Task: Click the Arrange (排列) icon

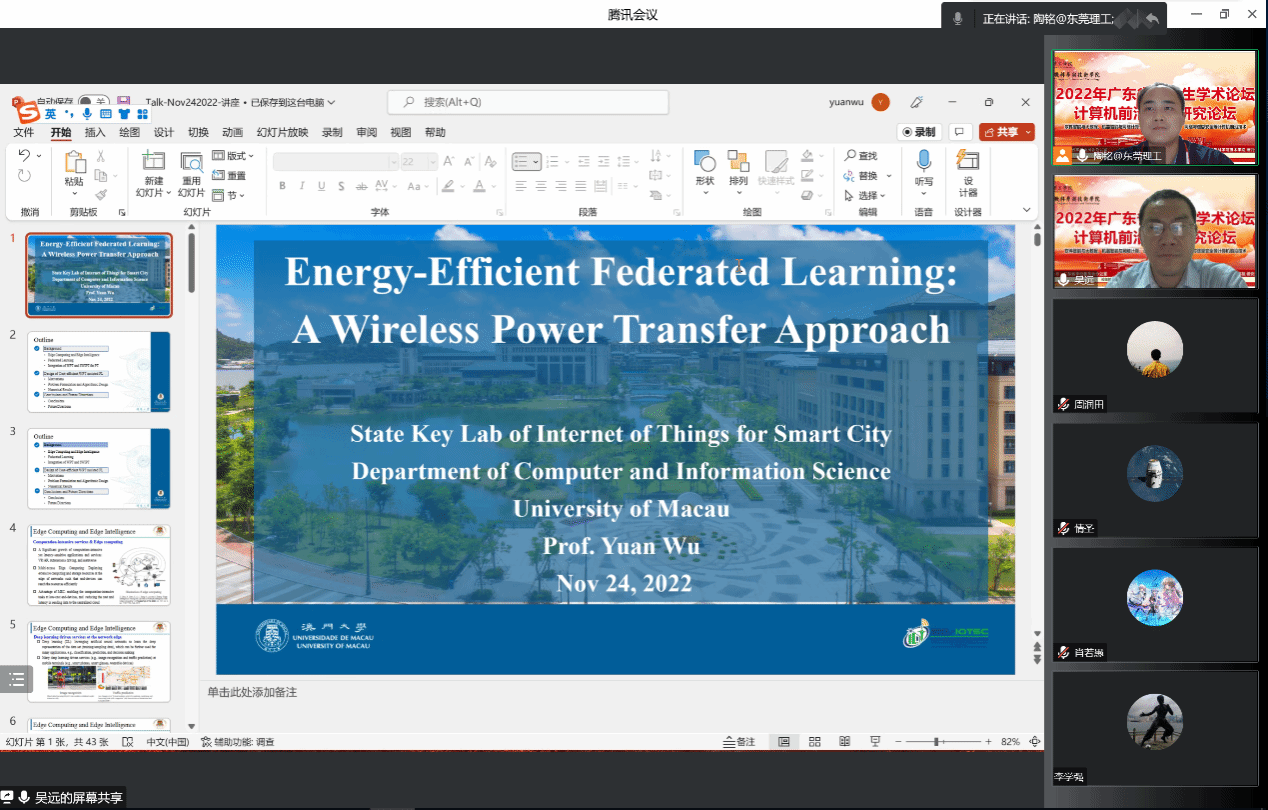Action: 738,162
